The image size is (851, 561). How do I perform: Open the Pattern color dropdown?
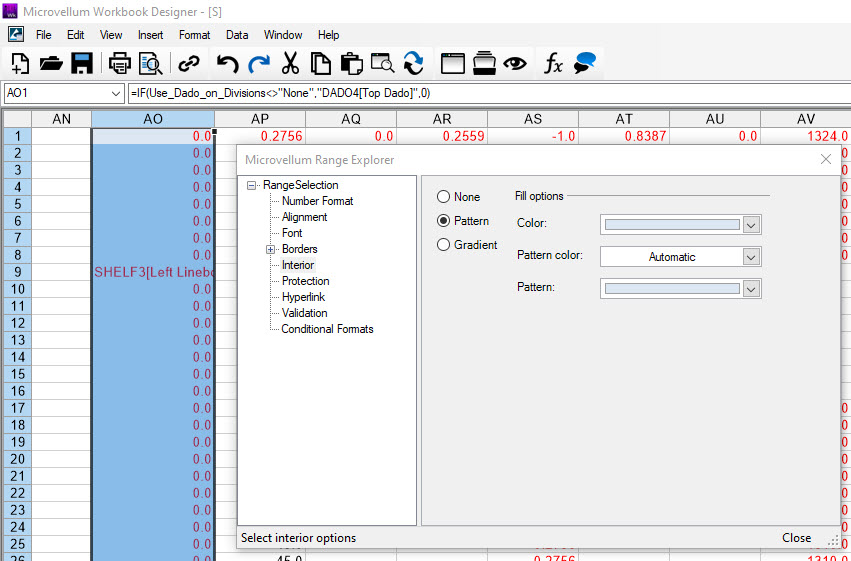point(752,257)
